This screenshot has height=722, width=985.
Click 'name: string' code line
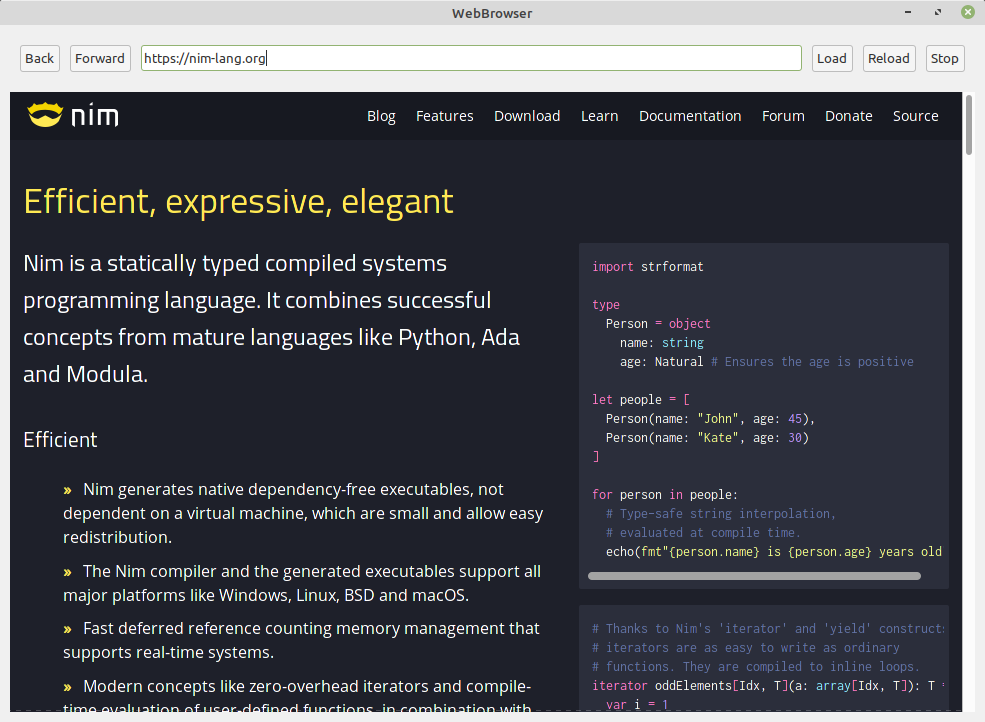point(661,342)
